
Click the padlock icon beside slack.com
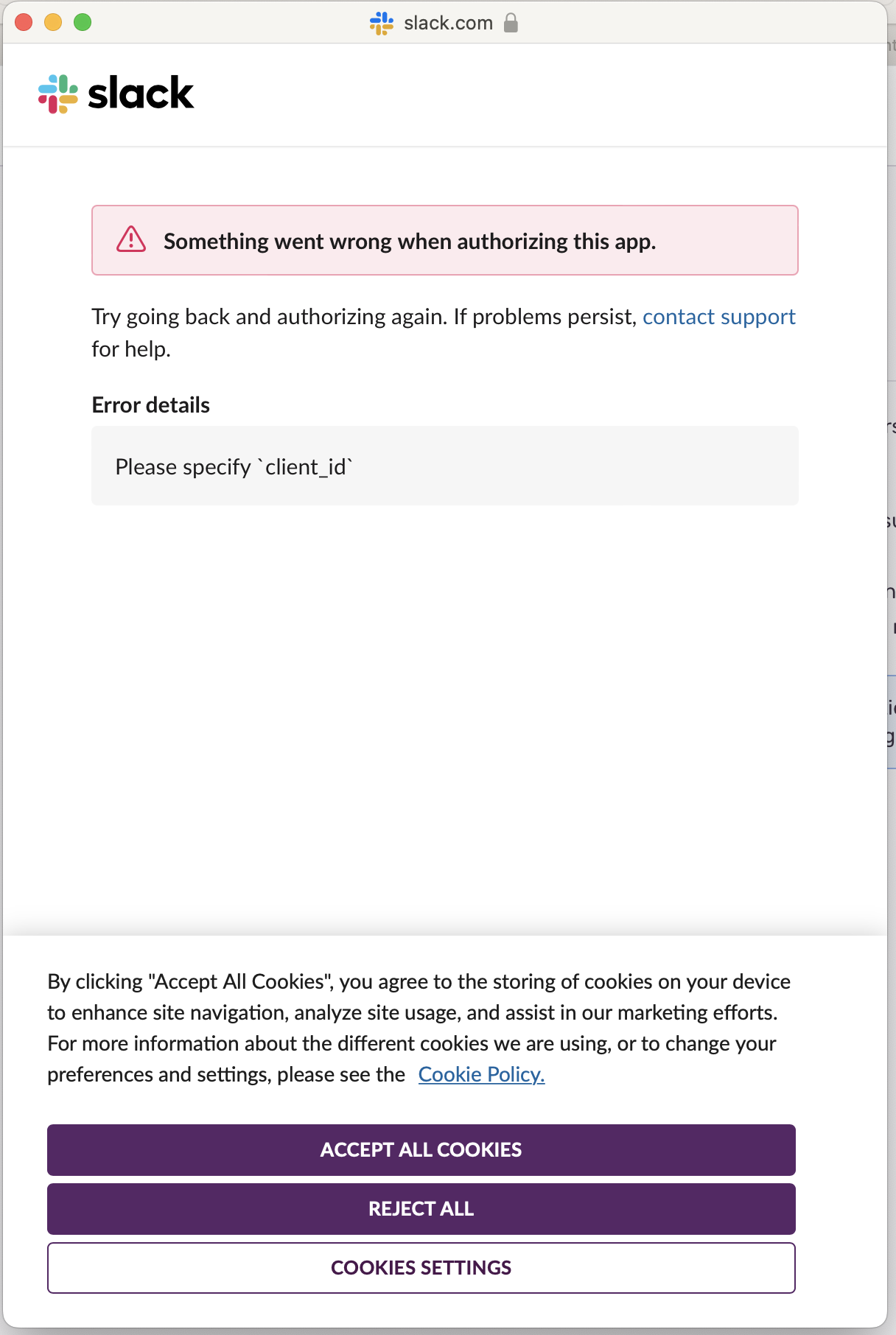tap(512, 23)
